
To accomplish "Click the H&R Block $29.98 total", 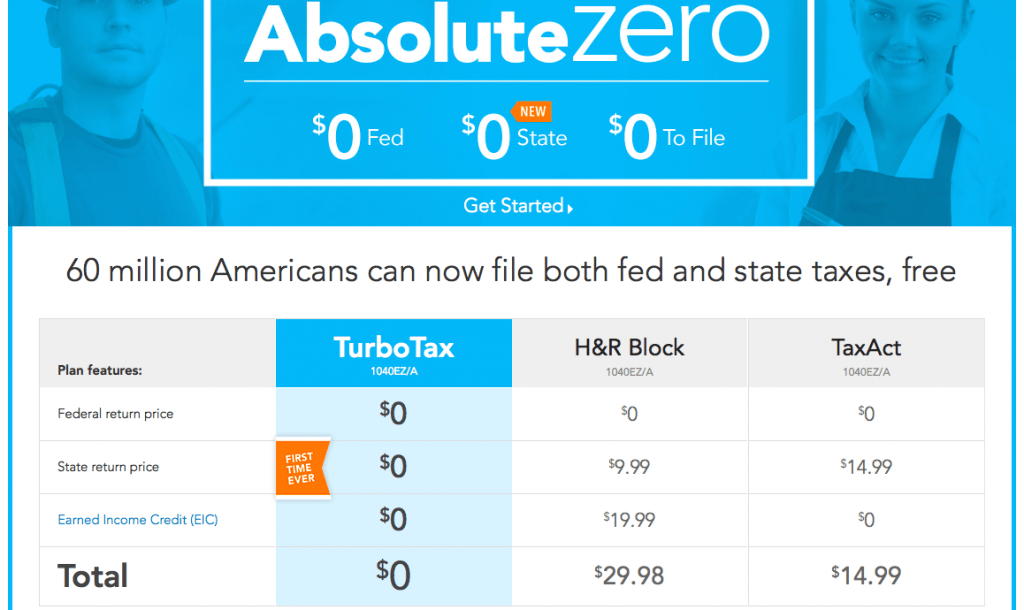I will tap(629, 575).
